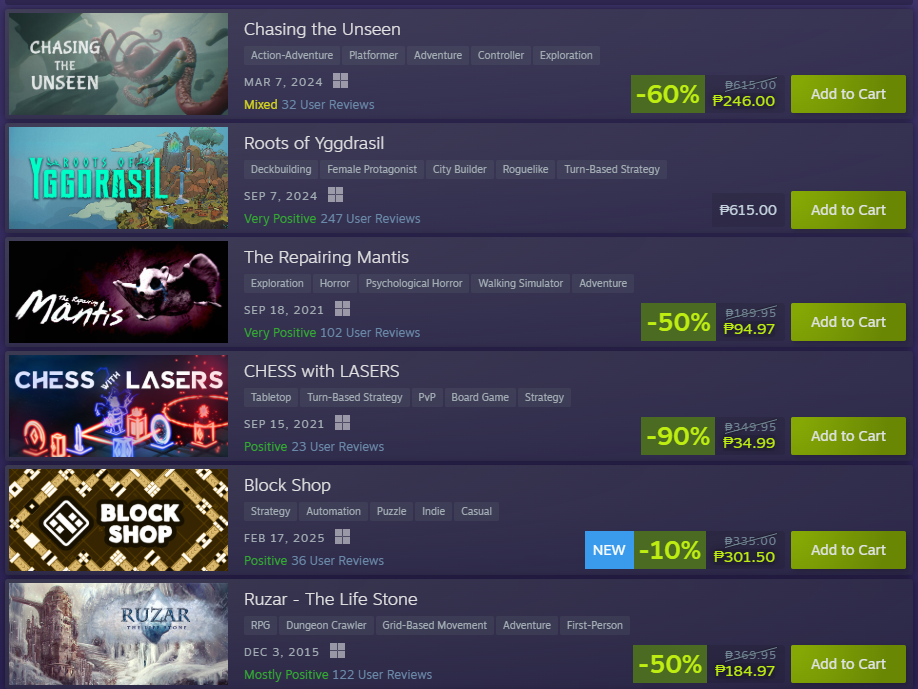This screenshot has width=918, height=689.
Task: Select the Turn-Based Strategy tag on Yggdrasil
Action: pos(612,169)
